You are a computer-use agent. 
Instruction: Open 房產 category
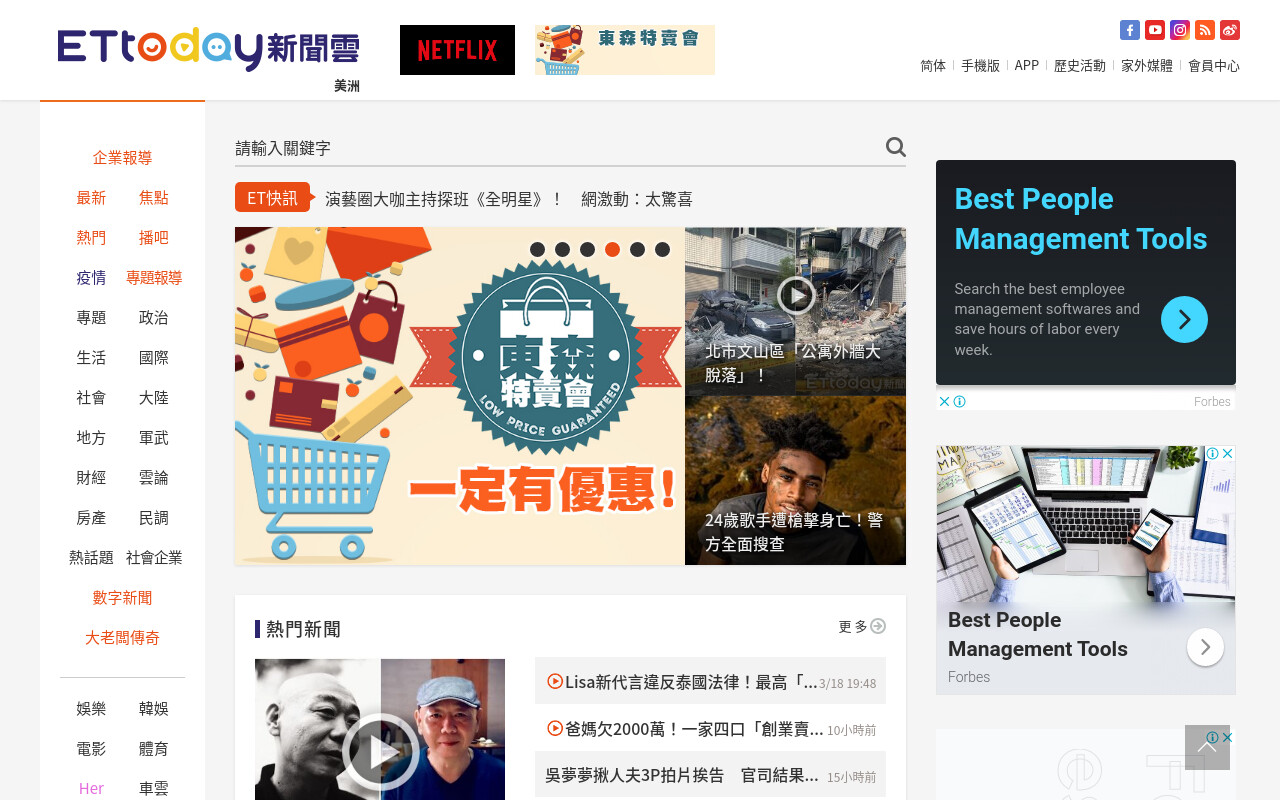pyautogui.click(x=91, y=517)
